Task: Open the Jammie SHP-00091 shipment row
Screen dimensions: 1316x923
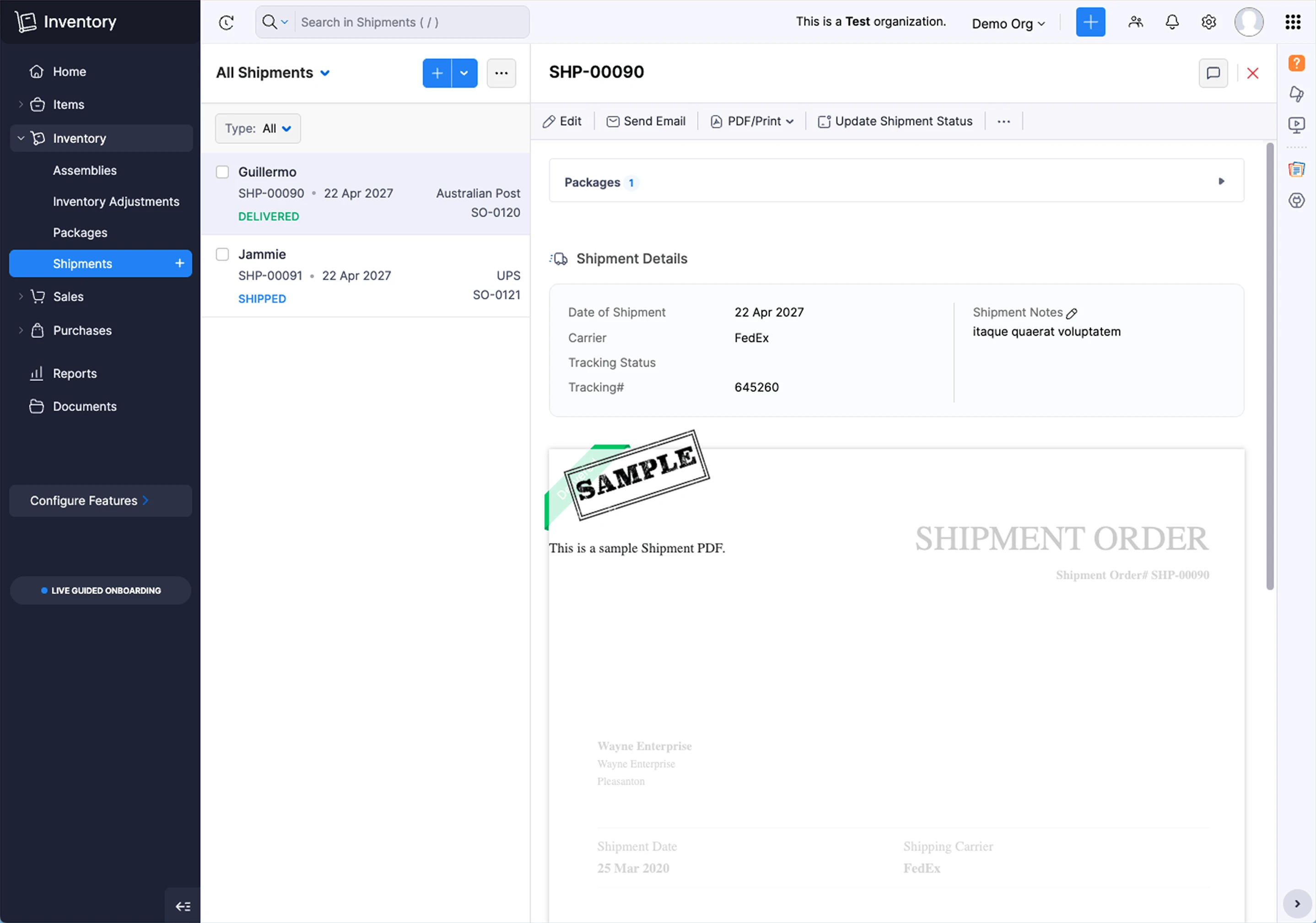Action: 365,276
